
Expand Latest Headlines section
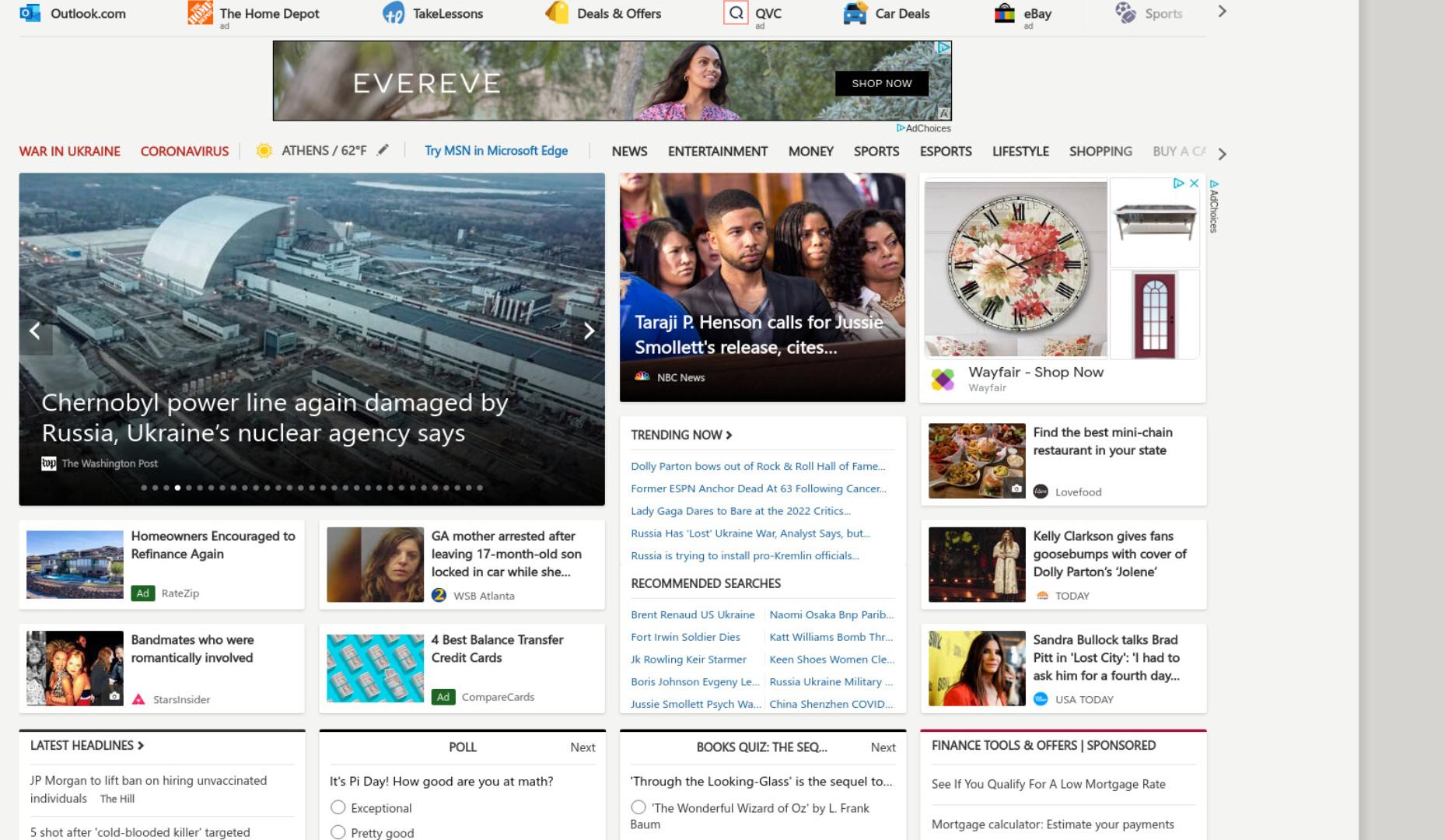click(x=87, y=745)
